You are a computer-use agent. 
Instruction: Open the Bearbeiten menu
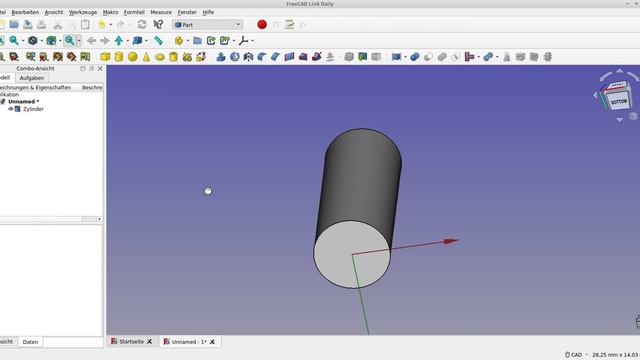coord(25,12)
